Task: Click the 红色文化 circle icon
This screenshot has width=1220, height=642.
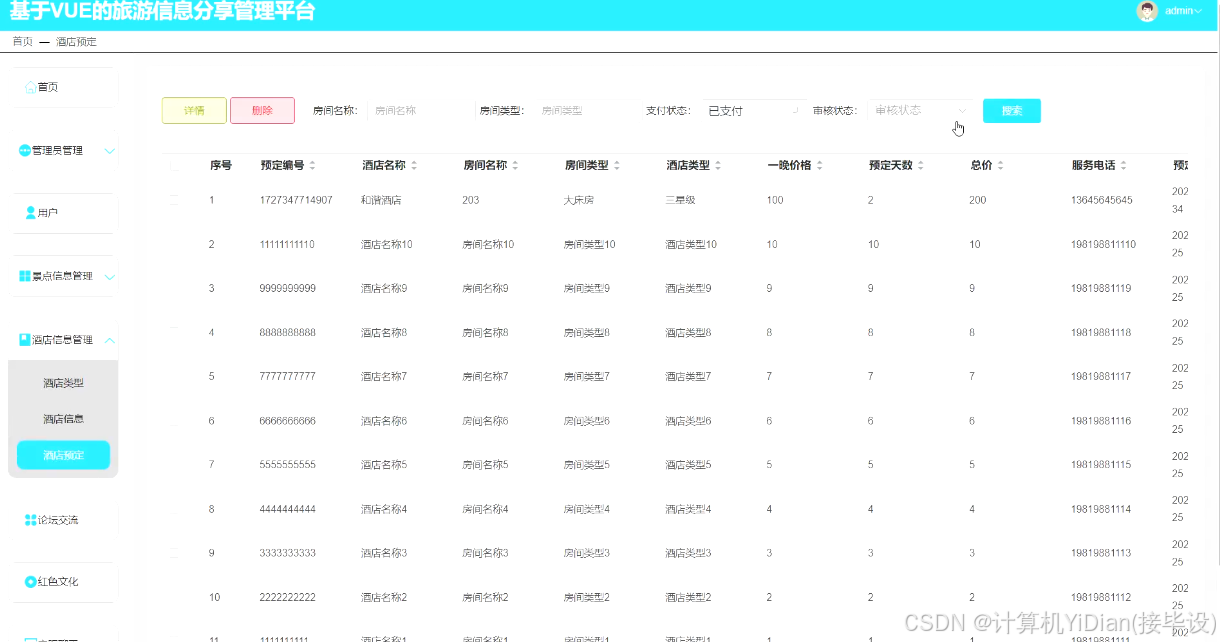Action: coord(30,582)
